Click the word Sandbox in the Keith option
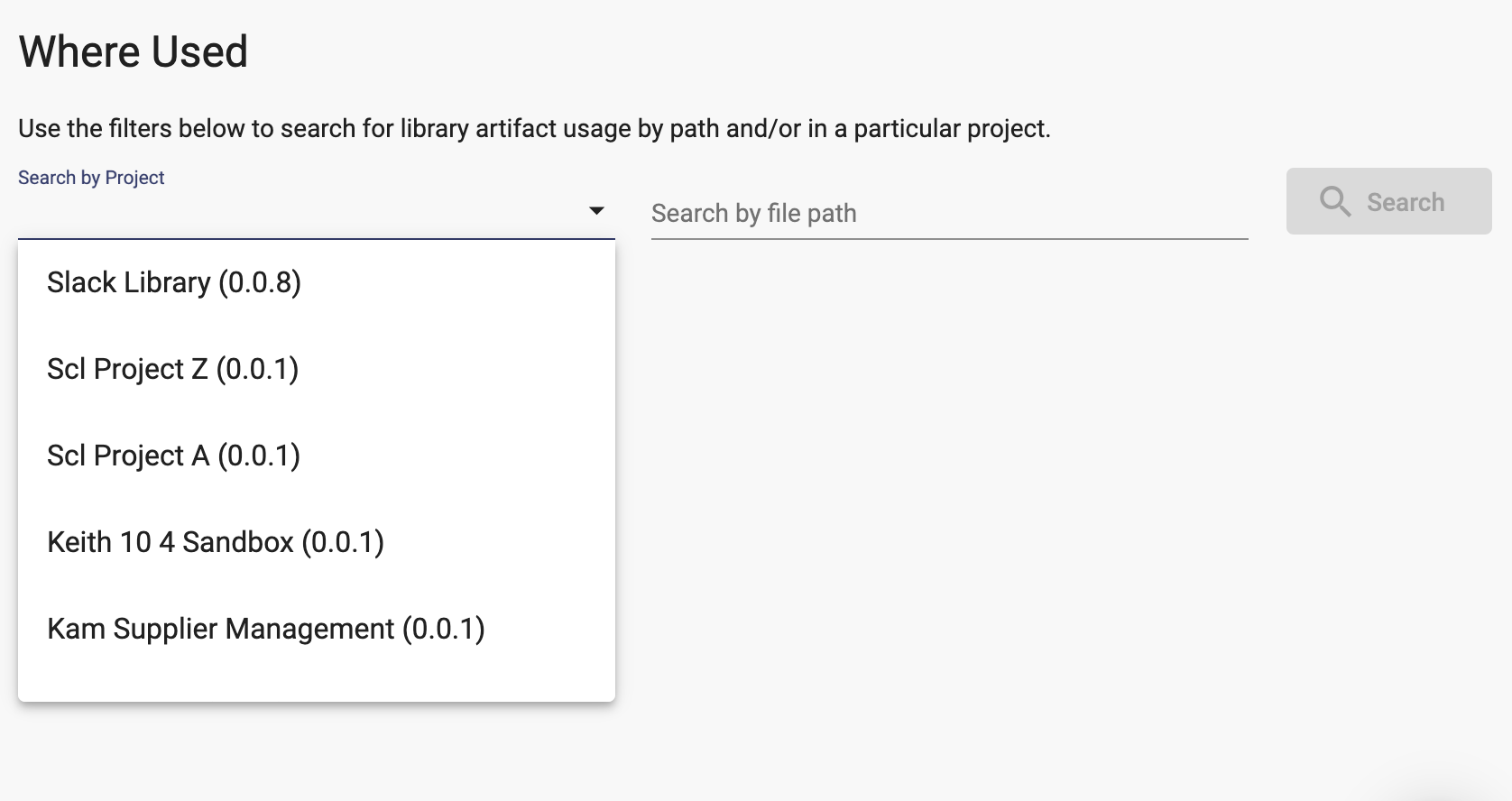 point(238,542)
